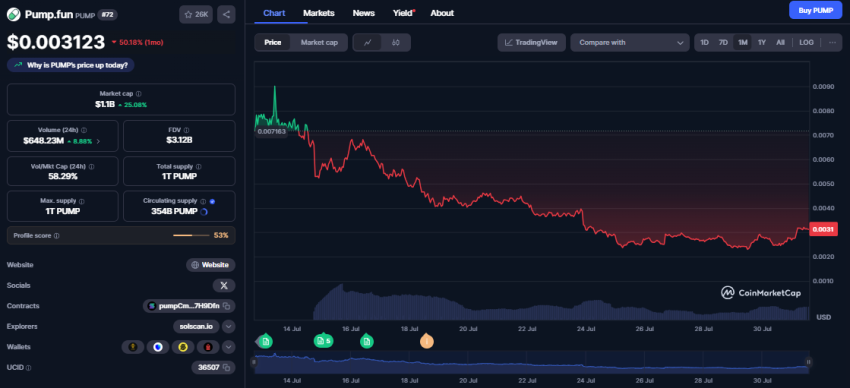Expand the Wallets list chevron

click(228, 347)
